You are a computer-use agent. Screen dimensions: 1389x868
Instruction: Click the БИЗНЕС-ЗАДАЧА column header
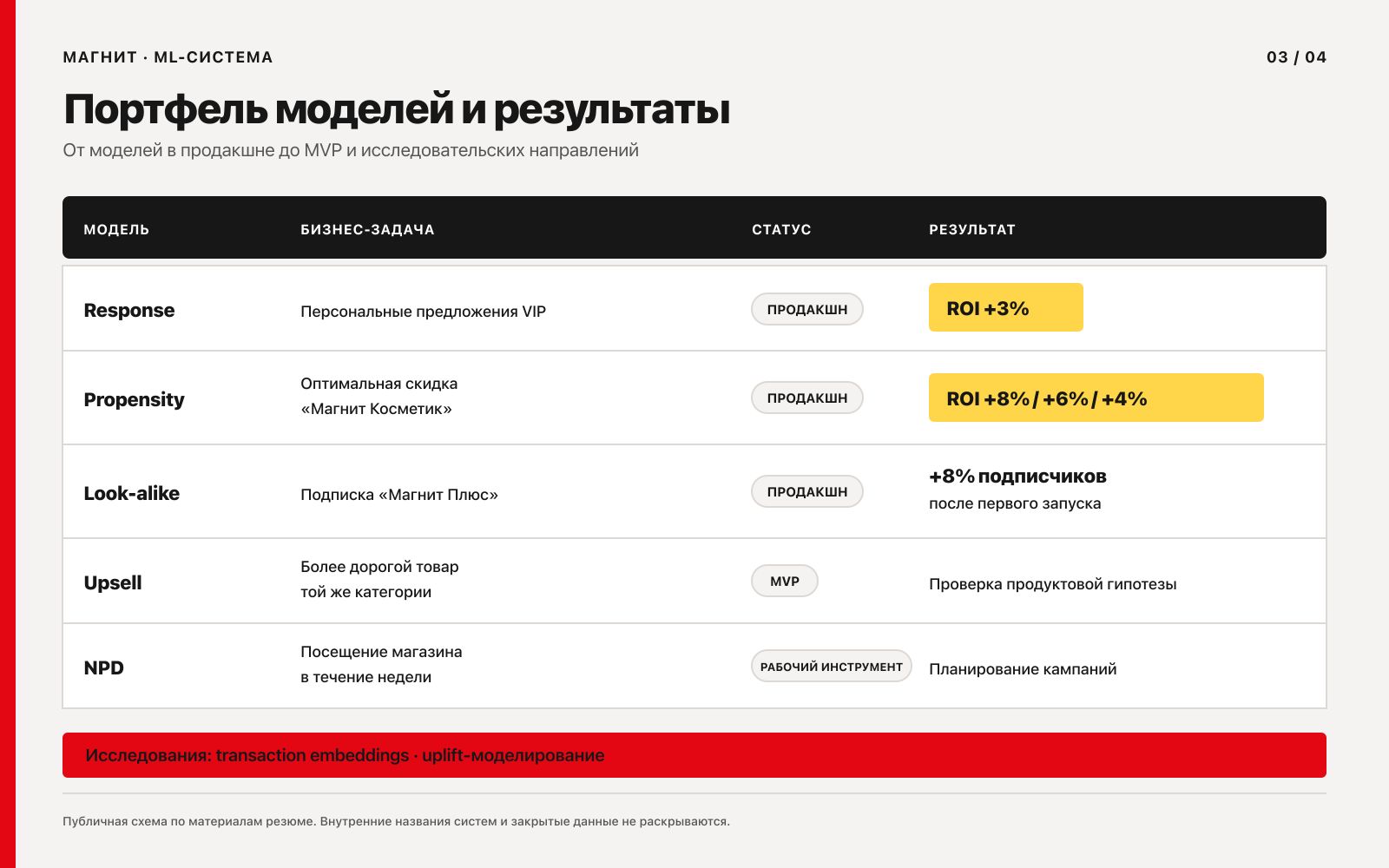coord(367,229)
